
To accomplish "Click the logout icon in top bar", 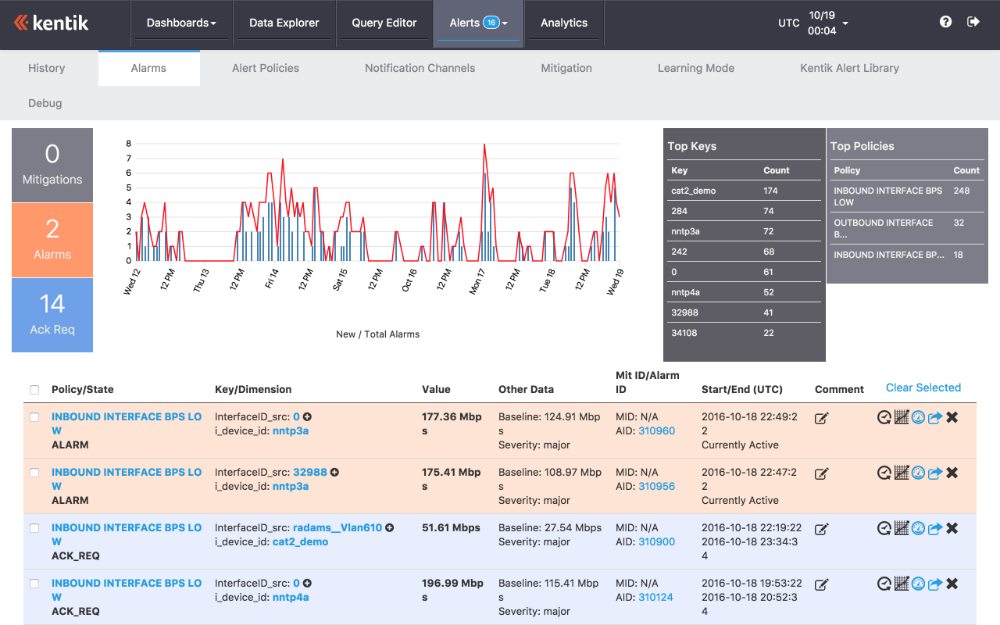I will (973, 22).
